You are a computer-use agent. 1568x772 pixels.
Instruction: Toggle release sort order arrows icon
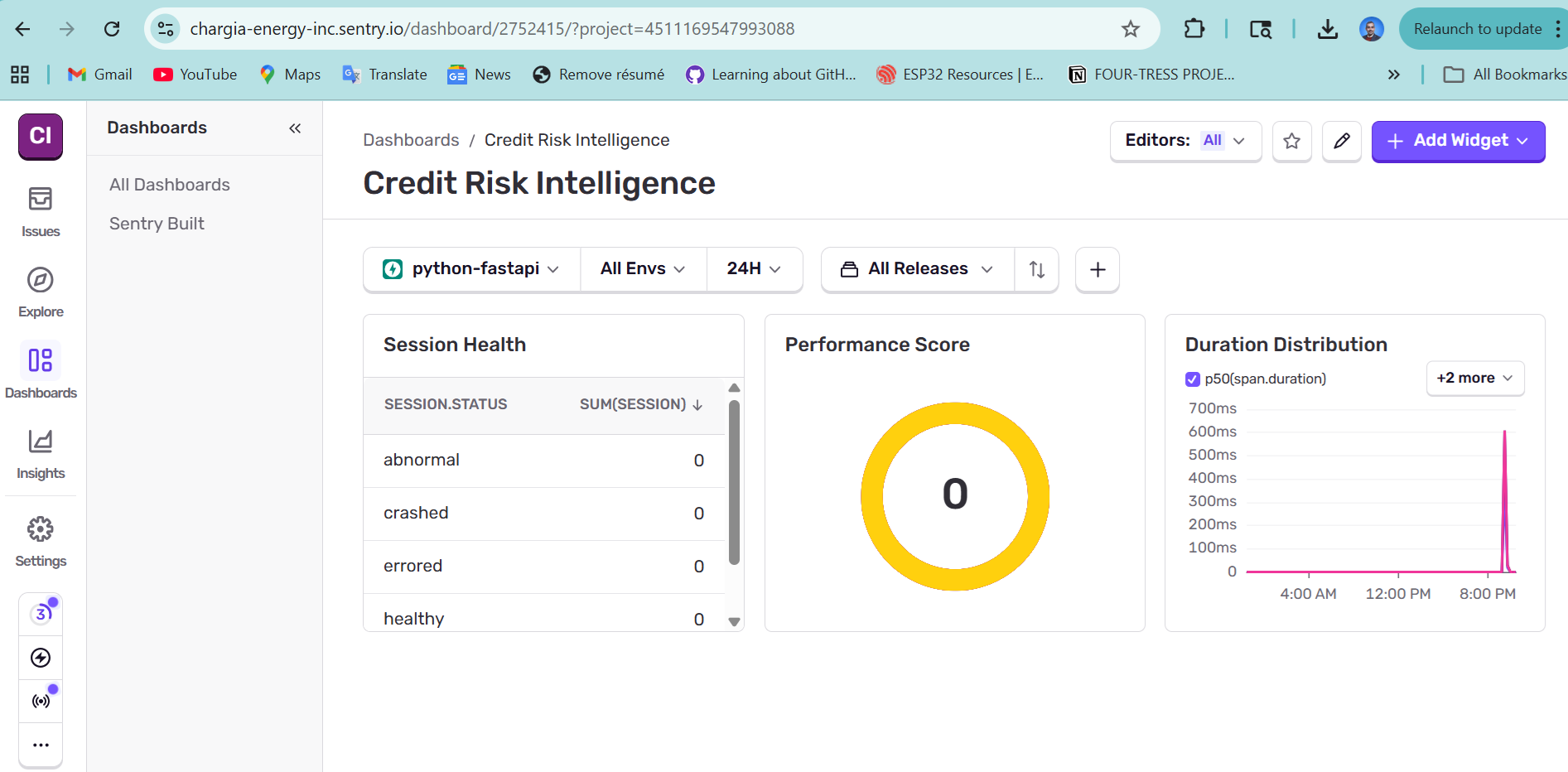(x=1036, y=269)
